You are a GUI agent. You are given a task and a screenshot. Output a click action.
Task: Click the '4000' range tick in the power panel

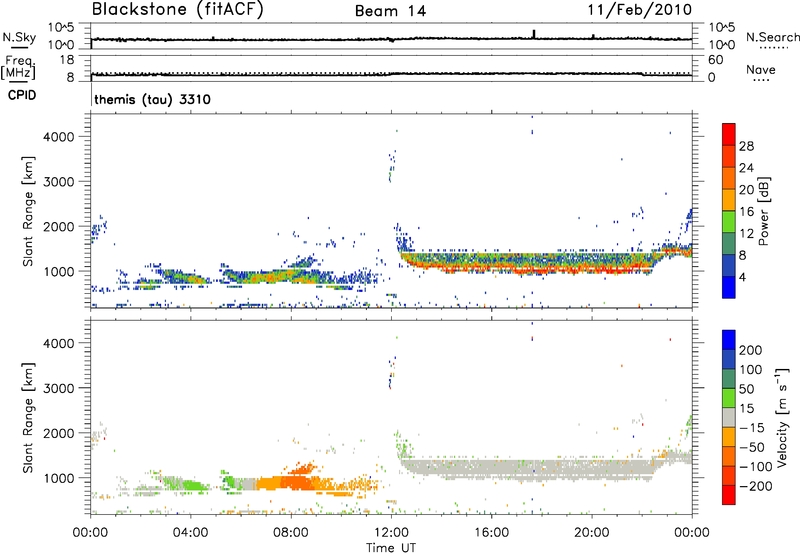[x=59, y=137]
